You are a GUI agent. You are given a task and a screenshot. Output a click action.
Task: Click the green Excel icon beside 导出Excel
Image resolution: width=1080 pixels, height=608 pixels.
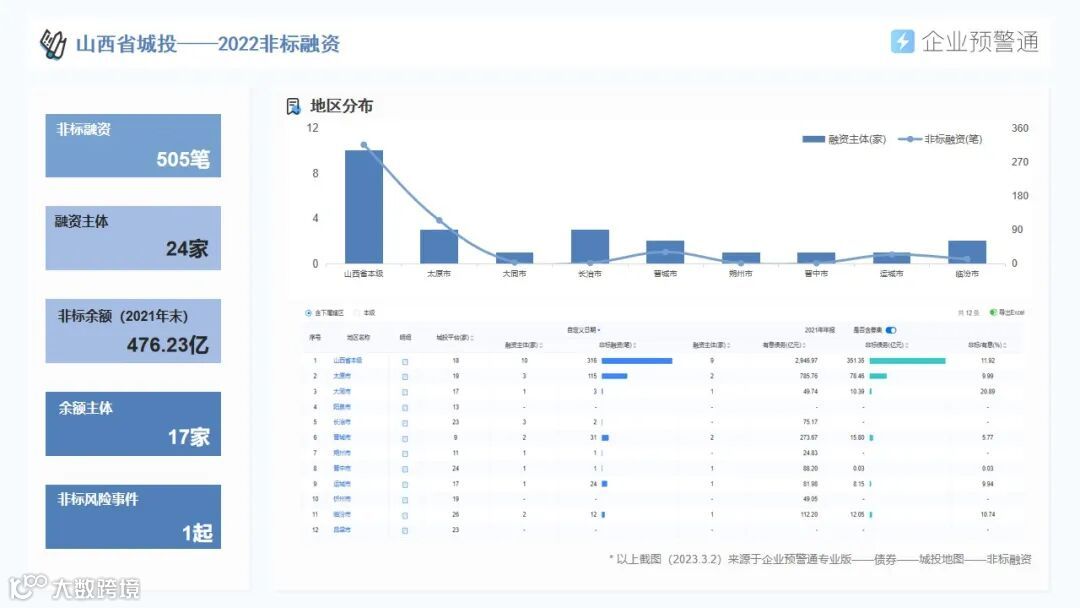[993, 313]
